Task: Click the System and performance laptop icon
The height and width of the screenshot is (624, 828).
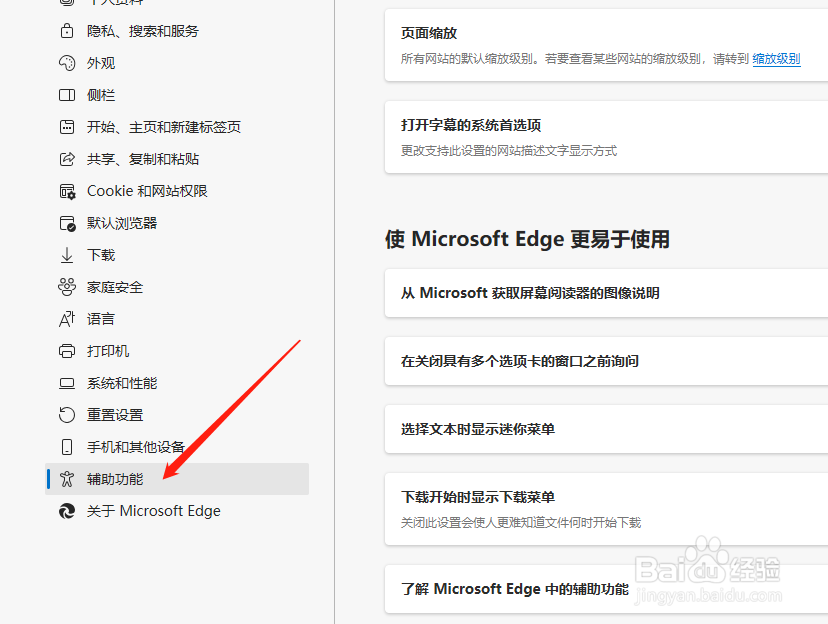Action: (x=67, y=383)
